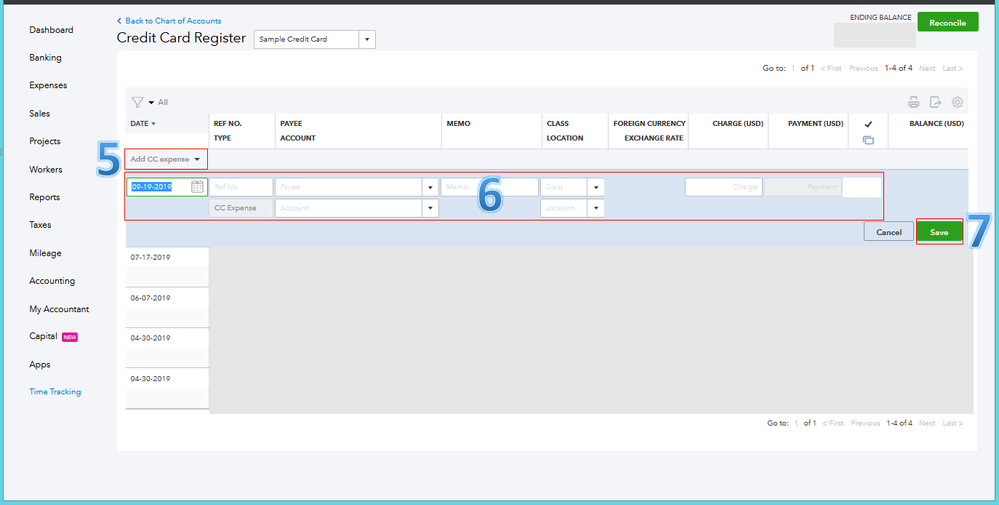This screenshot has width=999, height=505.
Task: Click the Account input field
Action: tap(349, 208)
